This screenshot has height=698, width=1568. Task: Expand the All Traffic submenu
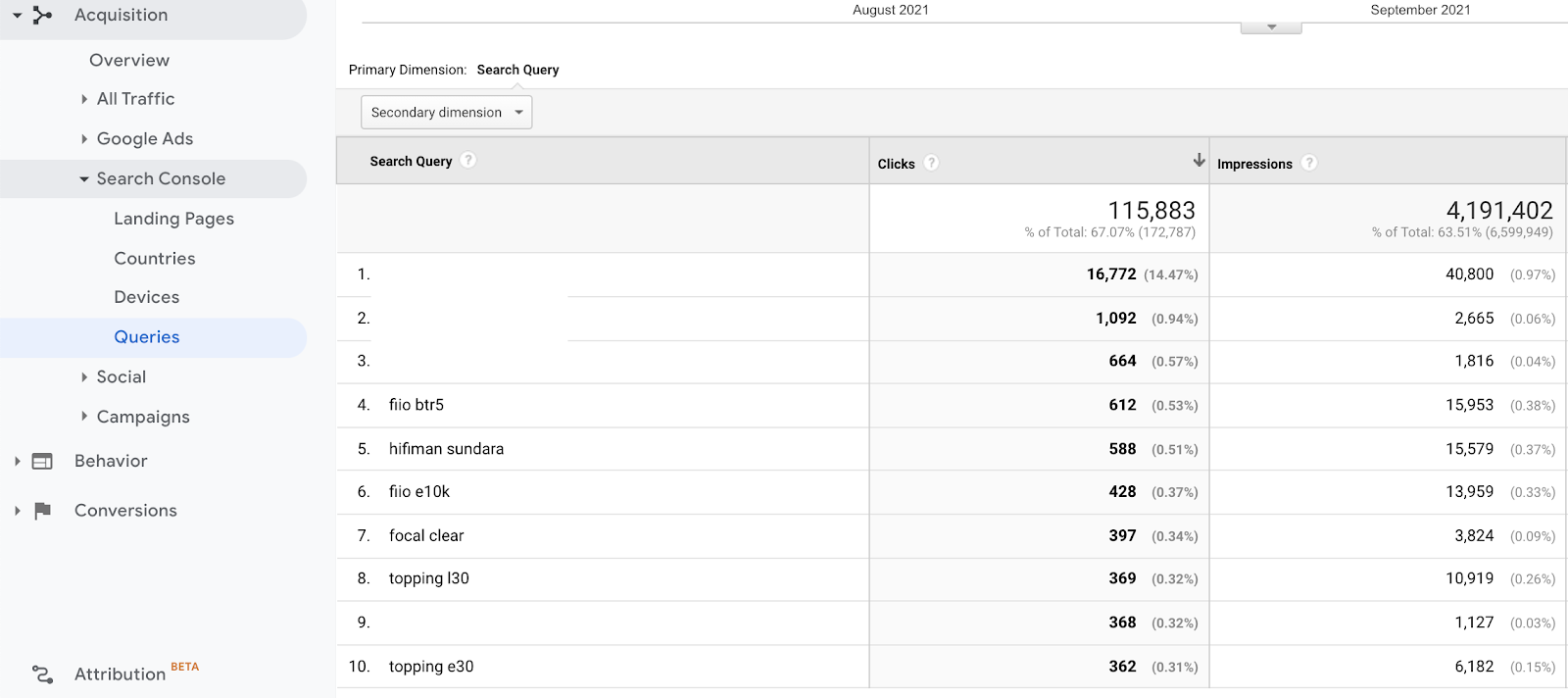84,99
